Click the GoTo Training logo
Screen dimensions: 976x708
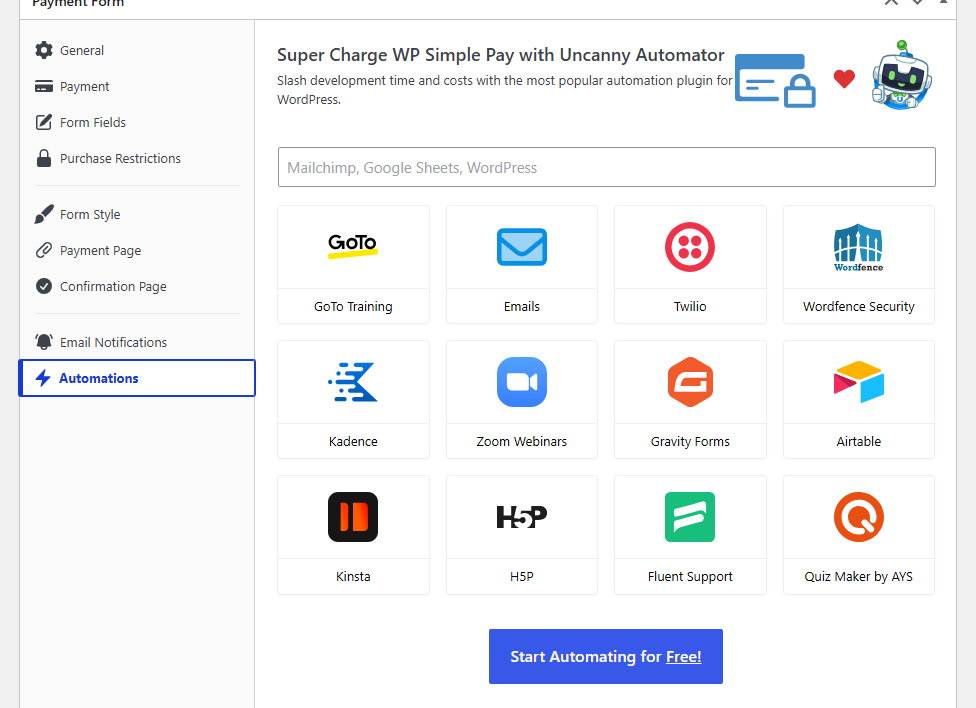coord(353,245)
